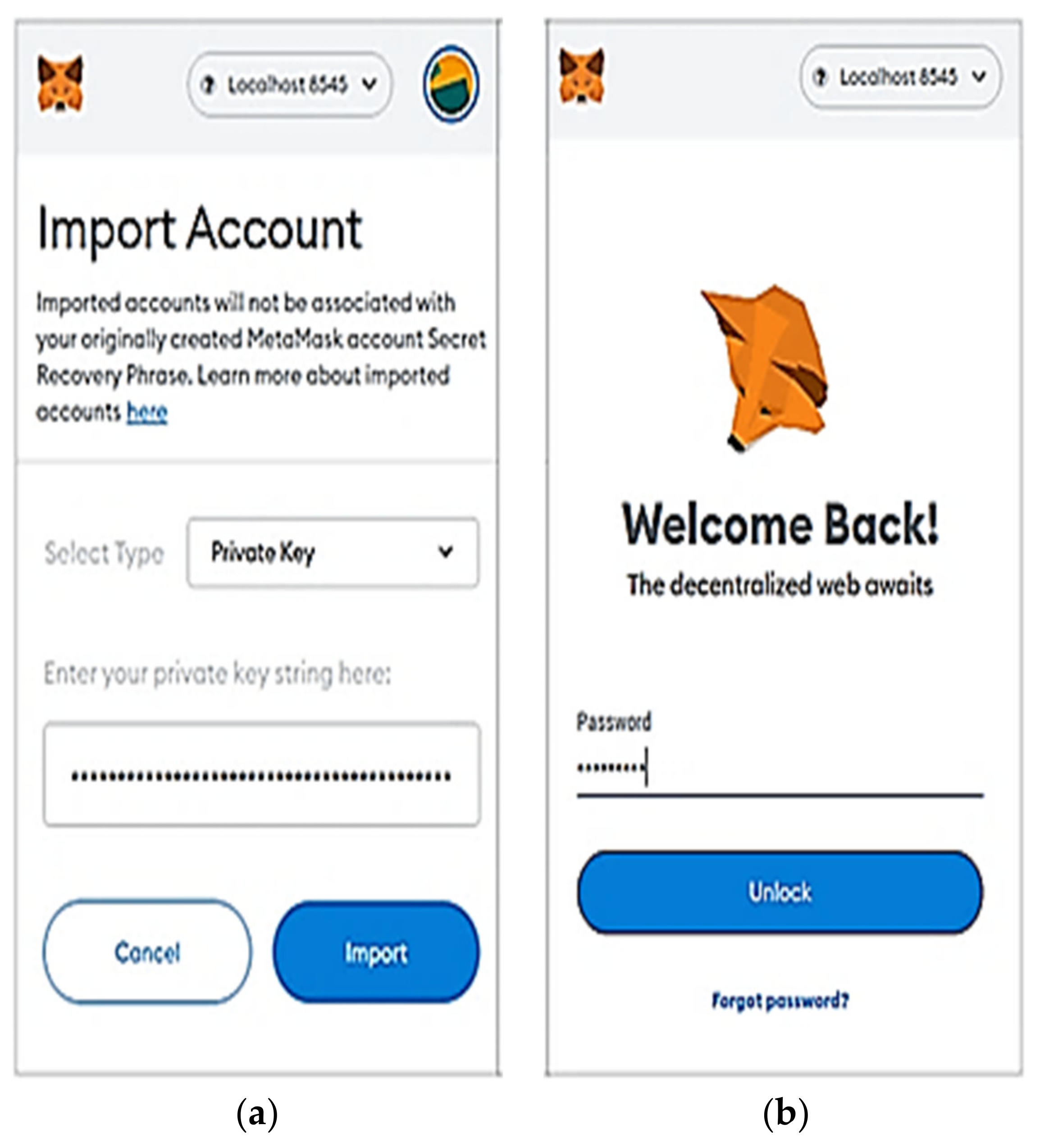The width and height of the screenshot is (1040, 1148).
Task: Focus the private key string input field
Action: [x=261, y=774]
